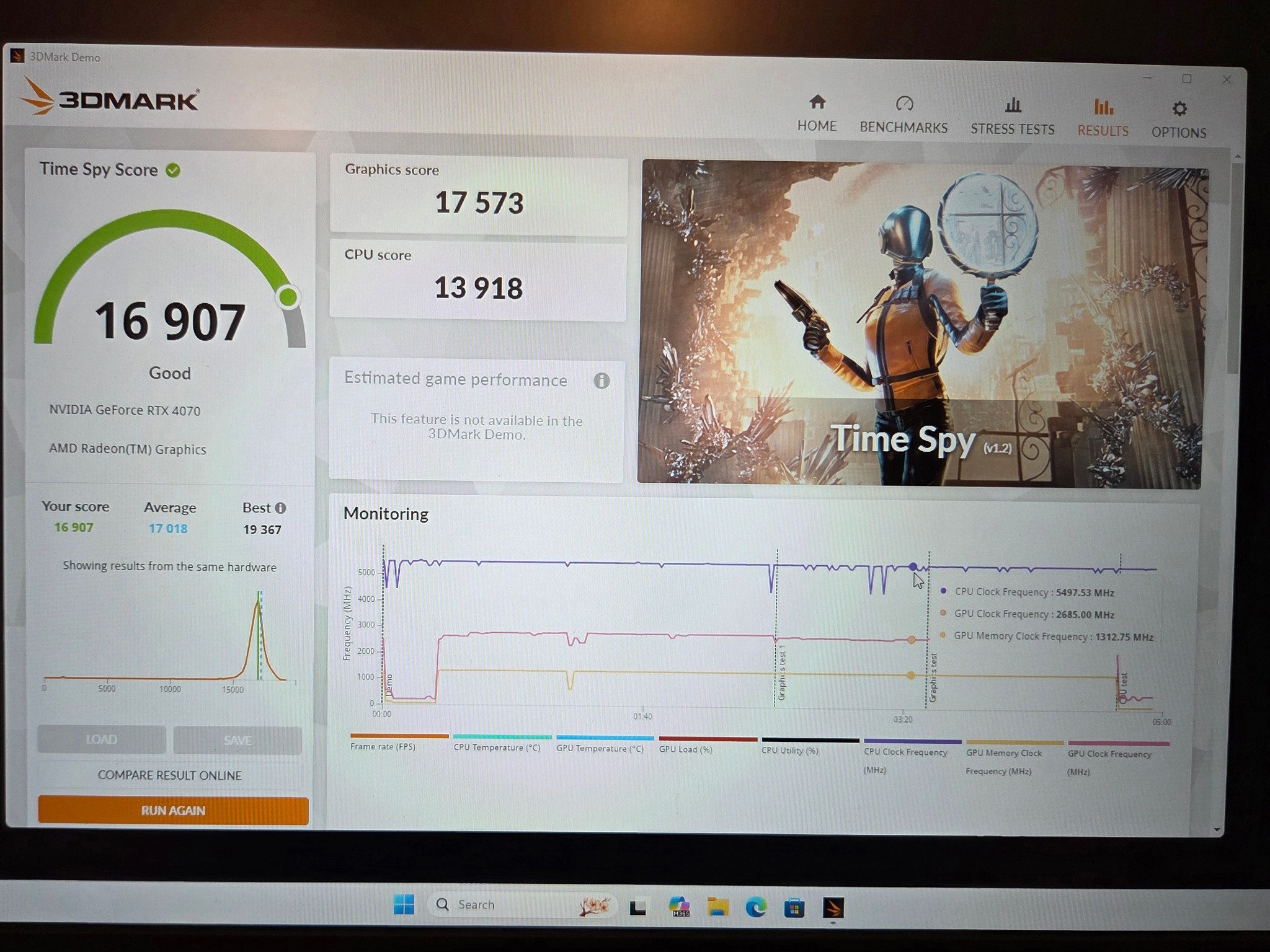Click the score gauge indicator knob
Viewport: 1270px width, 952px height.
pyautogui.click(x=288, y=297)
